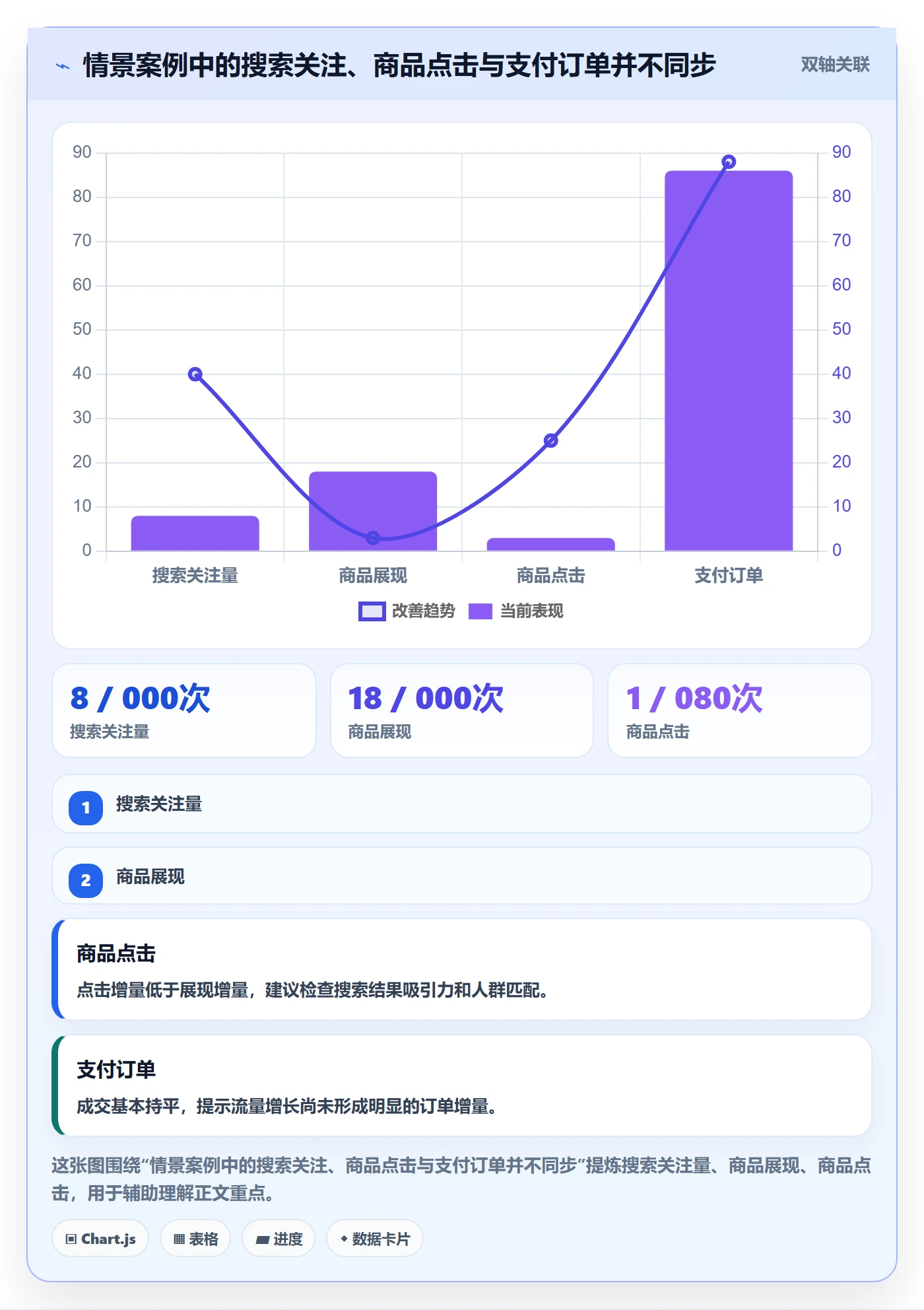
Task: Click the line point on the 商品展现 bar
Action: (x=373, y=538)
